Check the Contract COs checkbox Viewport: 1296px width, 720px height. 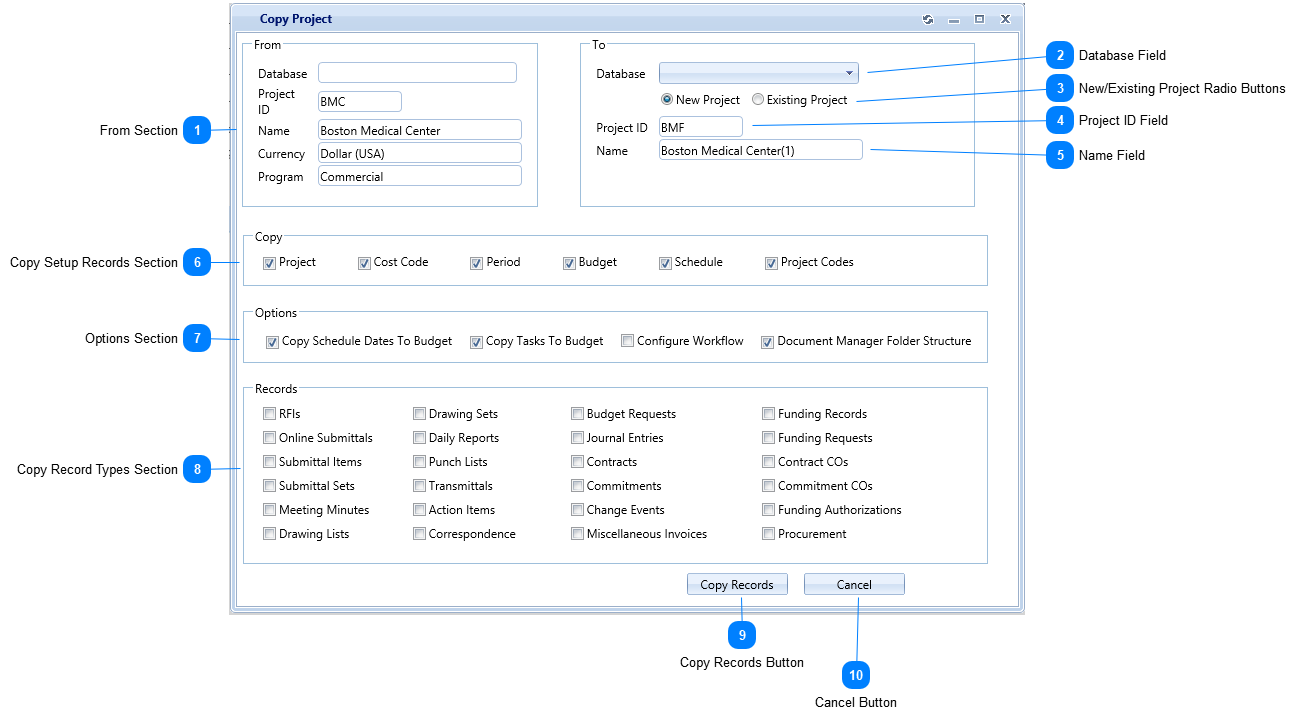coord(769,462)
